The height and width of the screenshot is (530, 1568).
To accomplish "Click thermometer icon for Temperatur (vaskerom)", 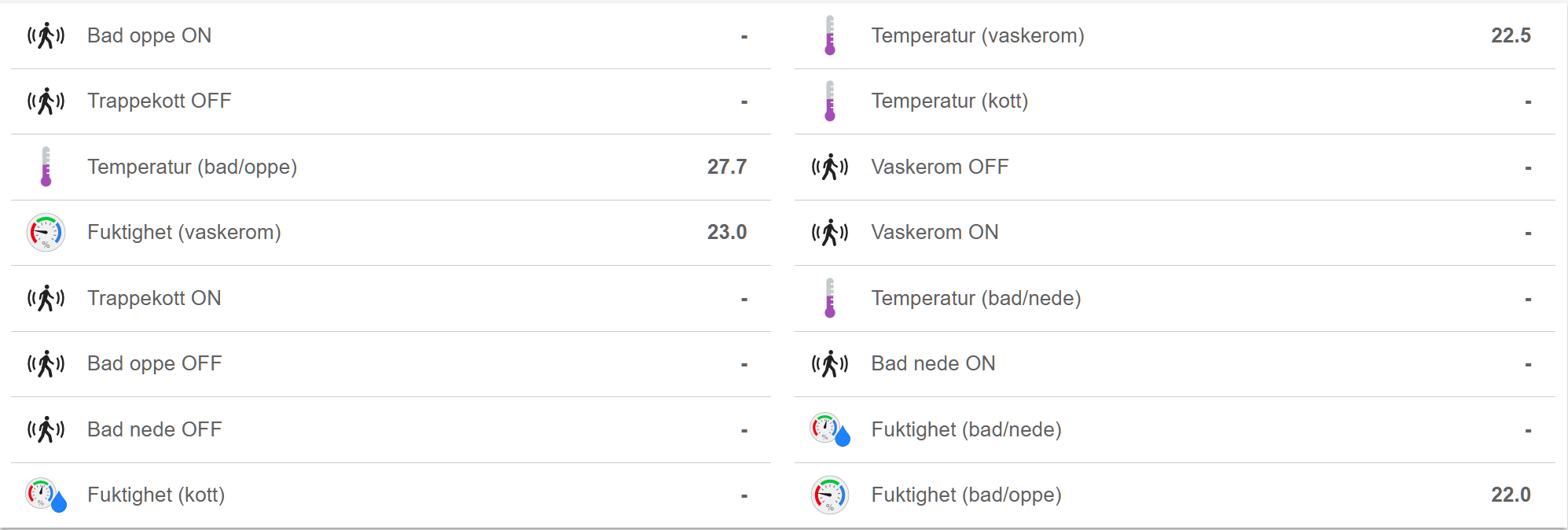I will click(829, 36).
